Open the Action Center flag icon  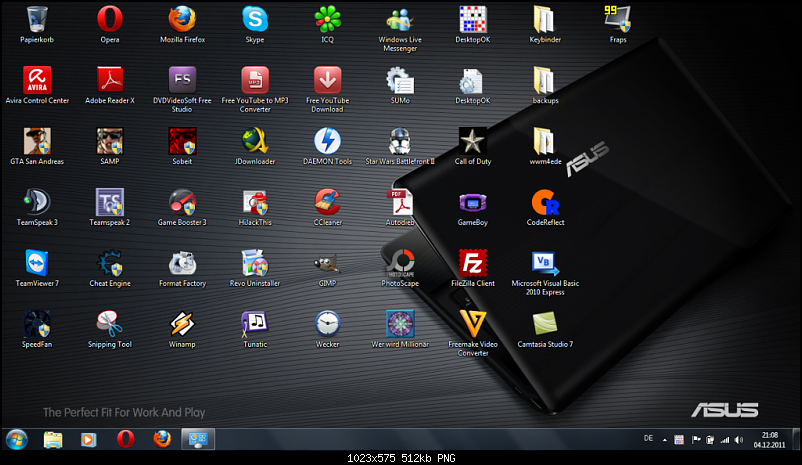[x=696, y=440]
